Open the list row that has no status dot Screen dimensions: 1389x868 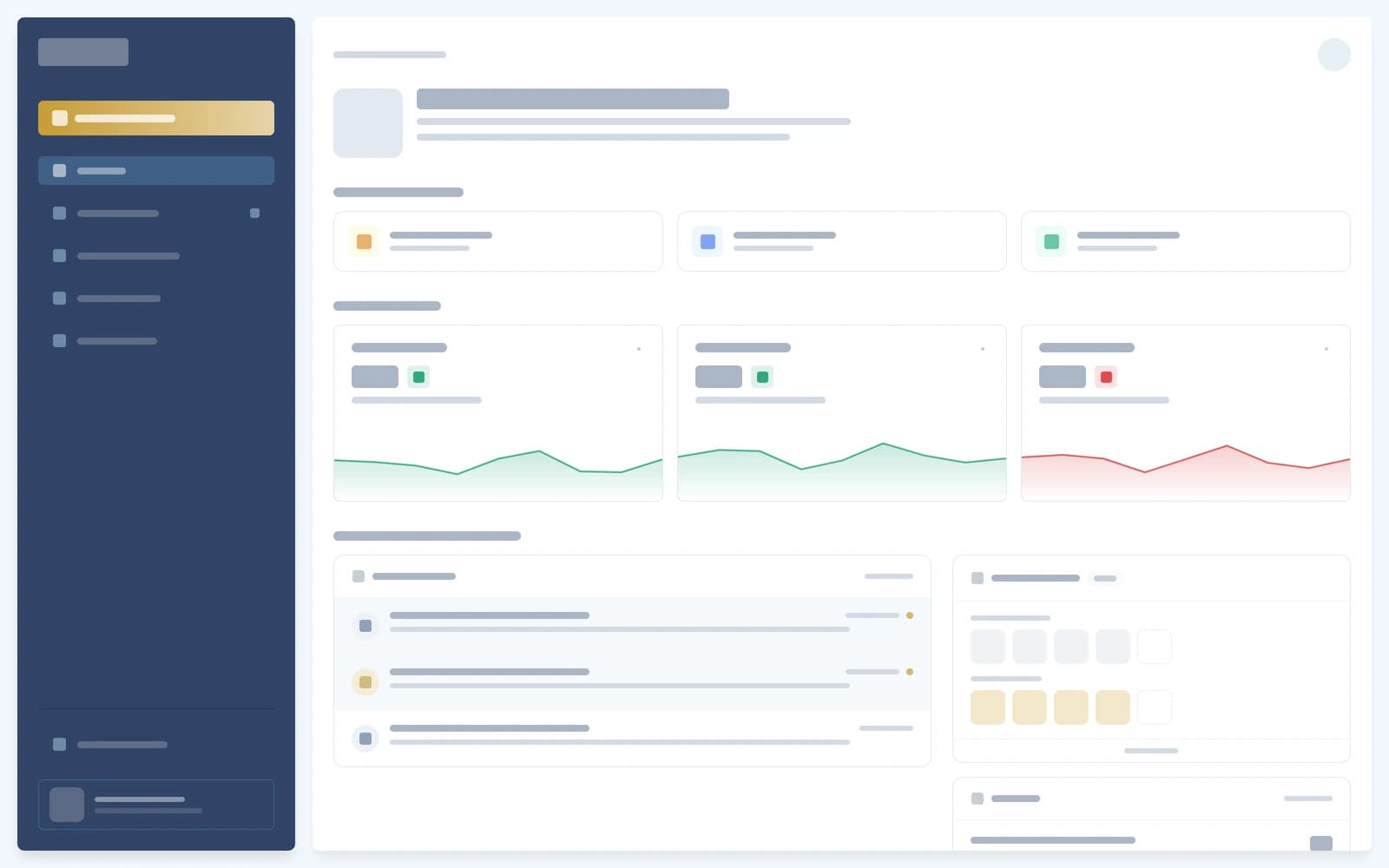tap(632, 739)
